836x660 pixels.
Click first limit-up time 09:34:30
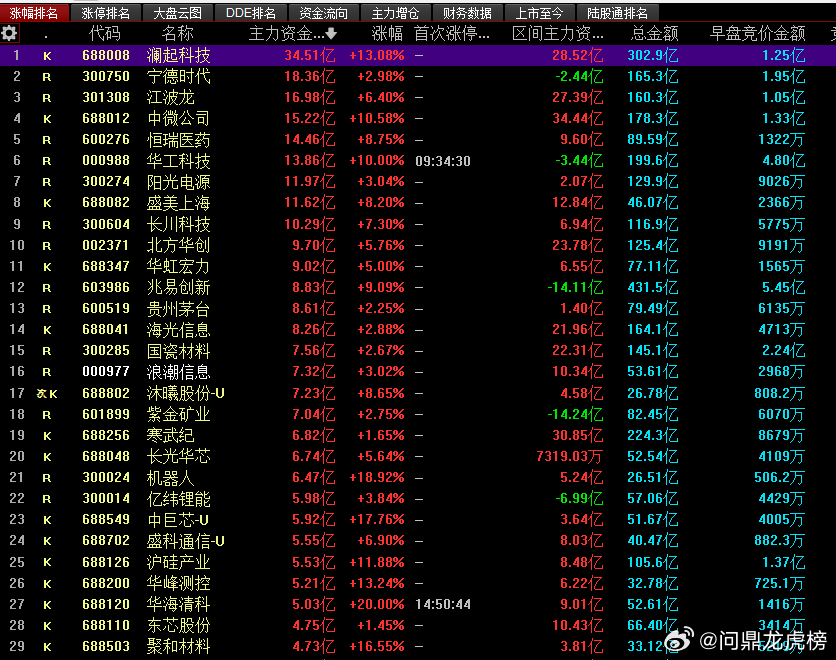(x=443, y=161)
